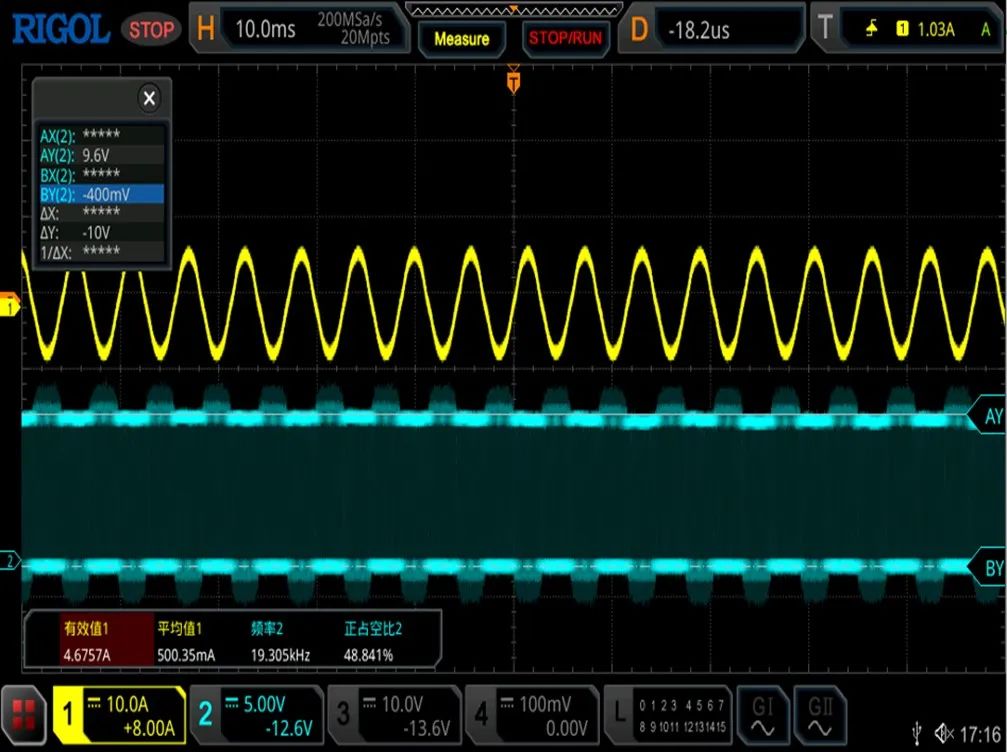Enable channel 3 in the bottom bar
The width and height of the screenshot is (1007, 752).
coord(393,714)
